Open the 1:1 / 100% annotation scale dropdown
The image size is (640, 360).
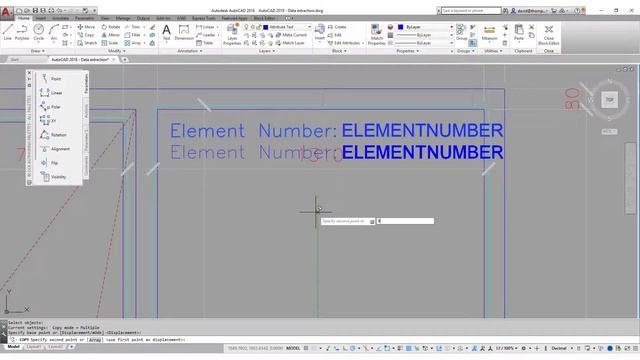507,348
